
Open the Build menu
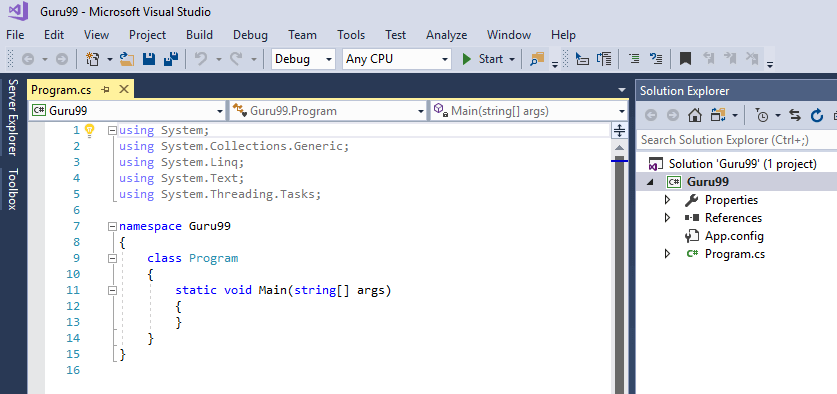(199, 35)
